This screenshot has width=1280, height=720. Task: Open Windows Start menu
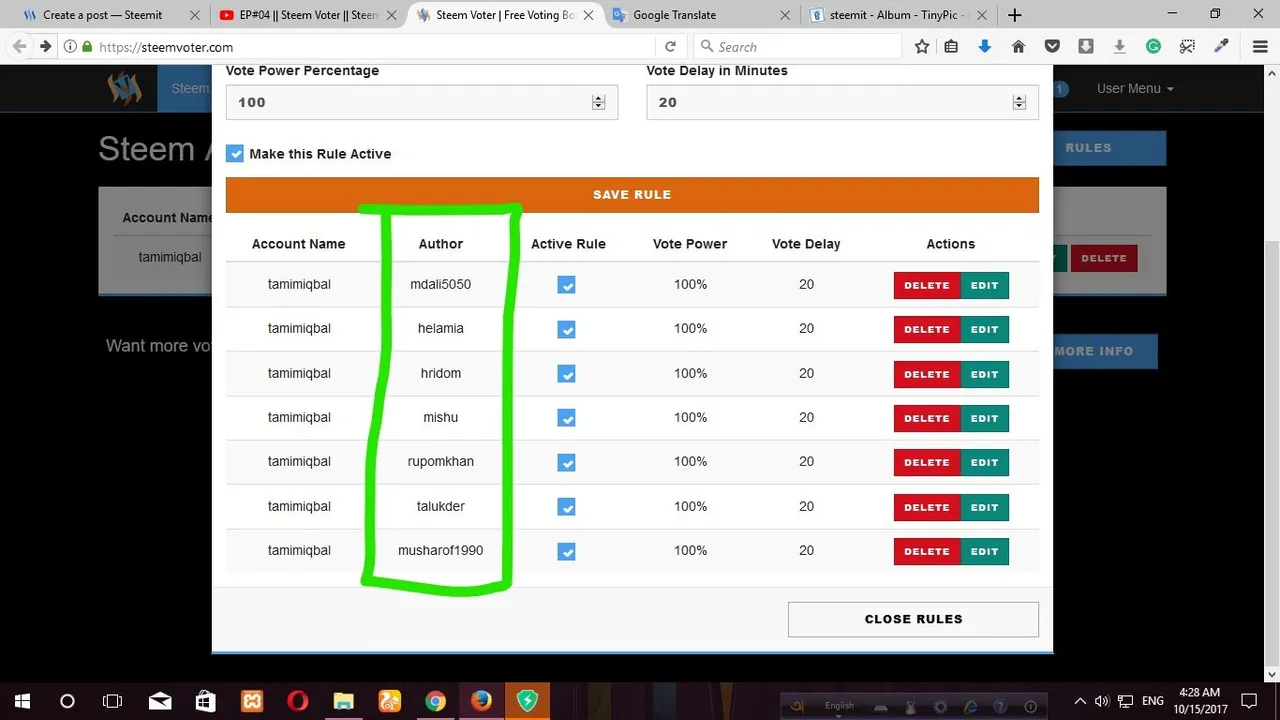click(x=22, y=701)
